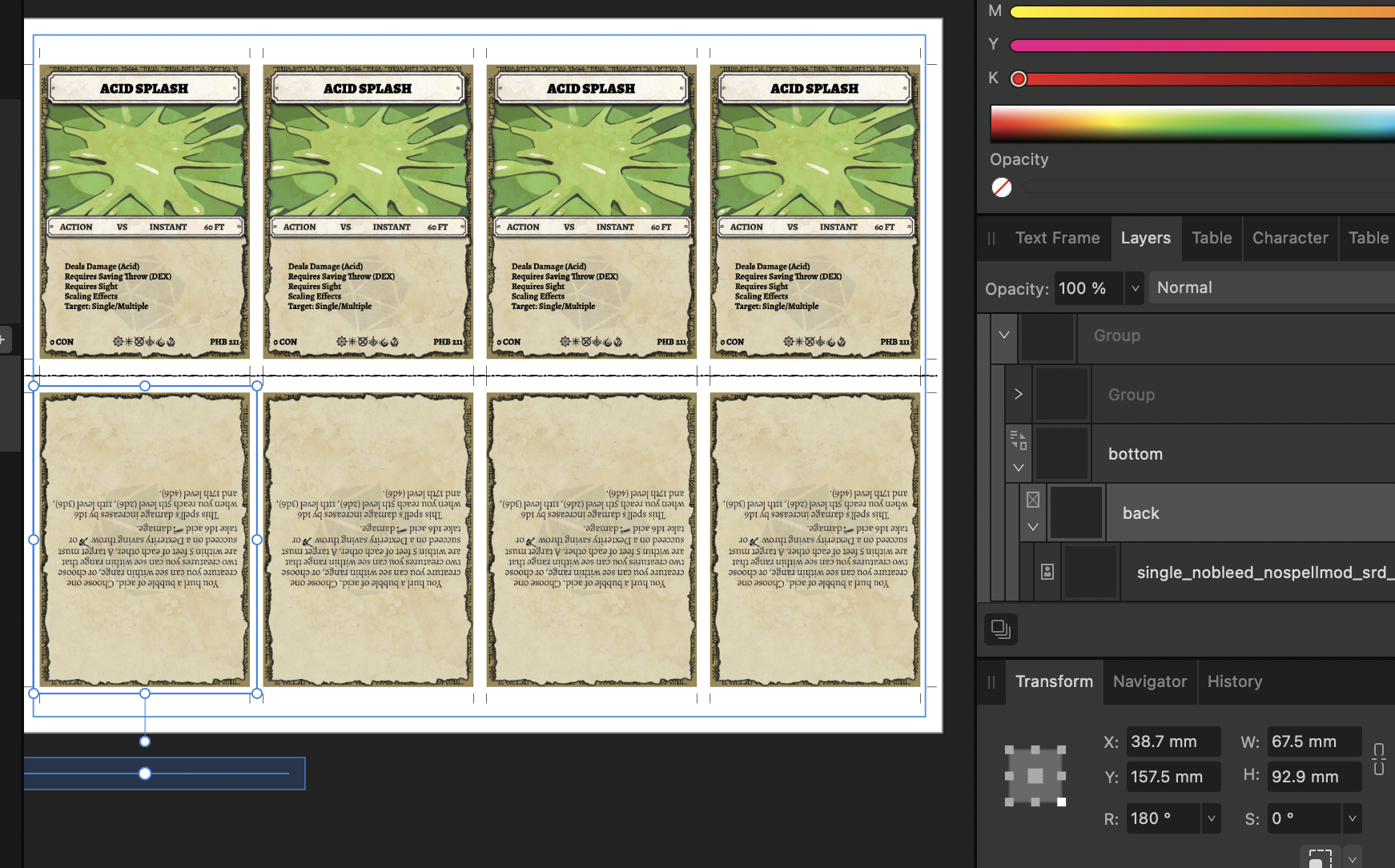Viewport: 1395px width, 868px height.
Task: Click the Y position field 157.5 mm
Action: tap(1173, 777)
